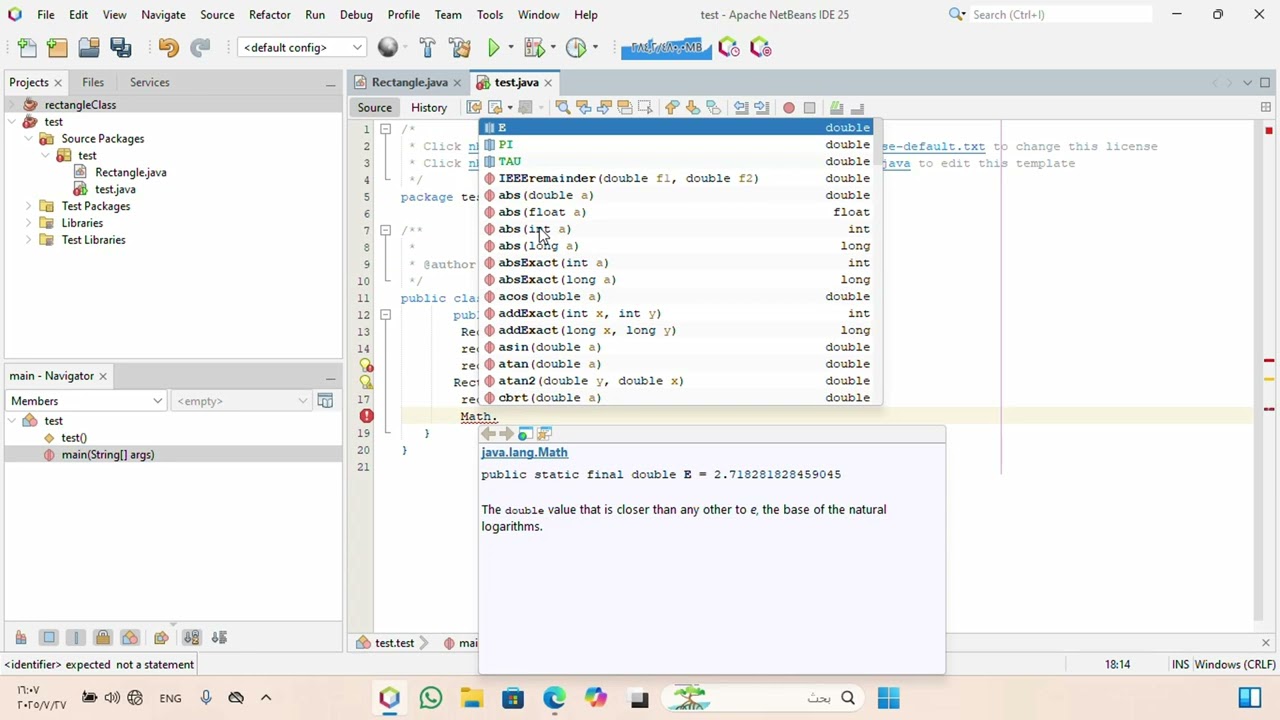This screenshot has width=1280, height=720.
Task: Switch to the Services tab
Action: click(x=149, y=82)
